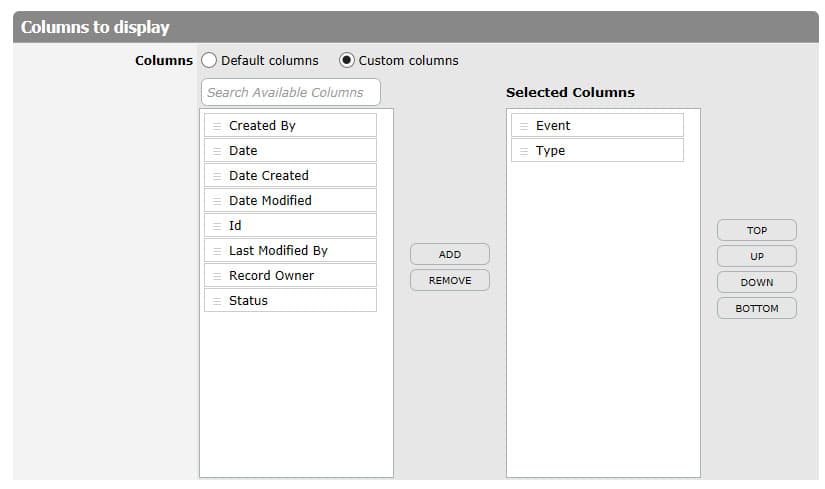This screenshot has height=489, width=825.
Task: Select Created By in available columns
Action: [x=290, y=125]
